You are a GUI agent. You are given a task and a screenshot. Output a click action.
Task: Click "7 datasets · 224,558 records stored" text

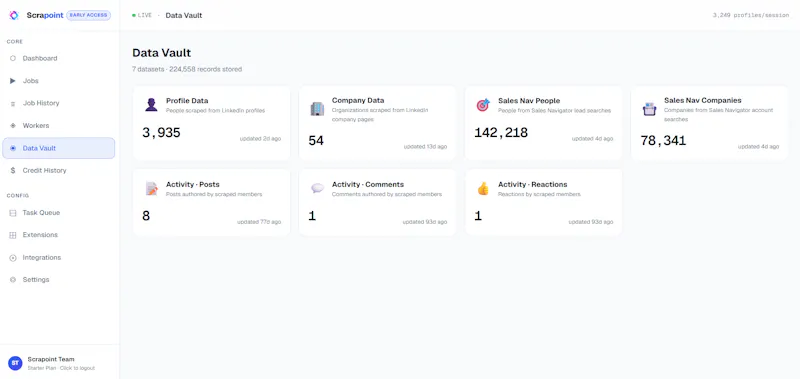click(187, 69)
